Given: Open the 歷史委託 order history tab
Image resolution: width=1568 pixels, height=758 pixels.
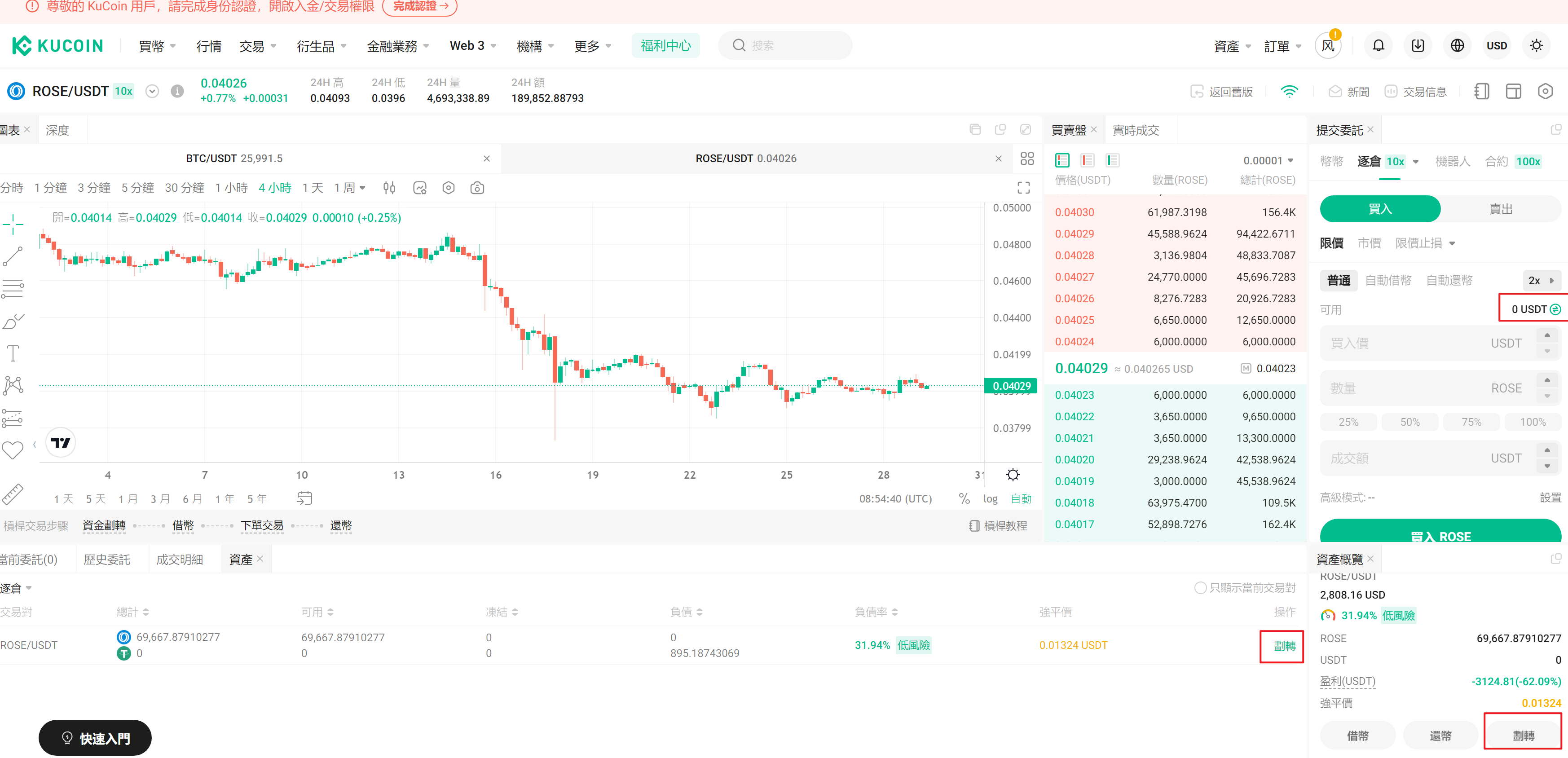Looking at the screenshot, I should tap(106, 560).
